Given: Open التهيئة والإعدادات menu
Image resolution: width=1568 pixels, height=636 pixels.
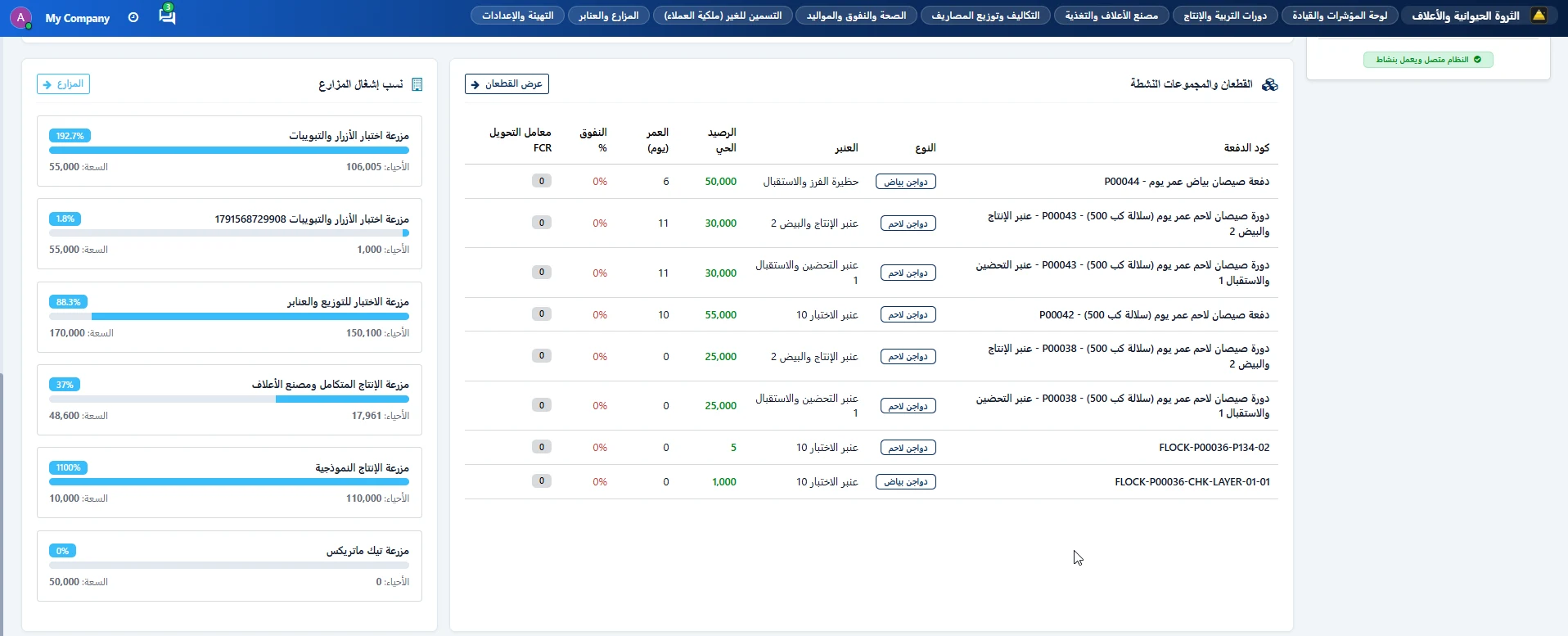Looking at the screenshot, I should tap(517, 16).
